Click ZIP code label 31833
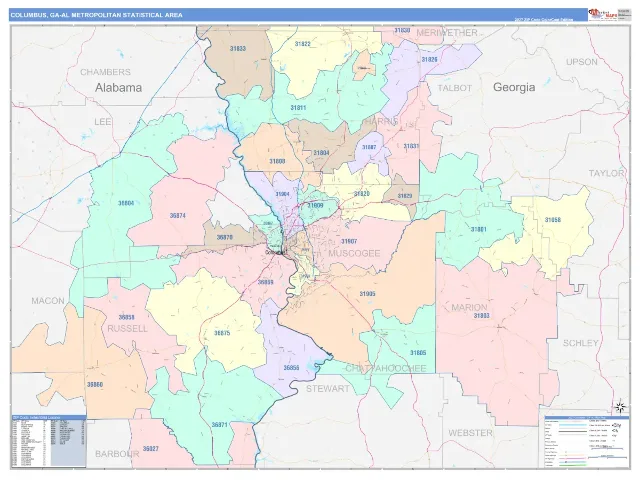Viewport: 640px width, 480px height. coord(238,49)
